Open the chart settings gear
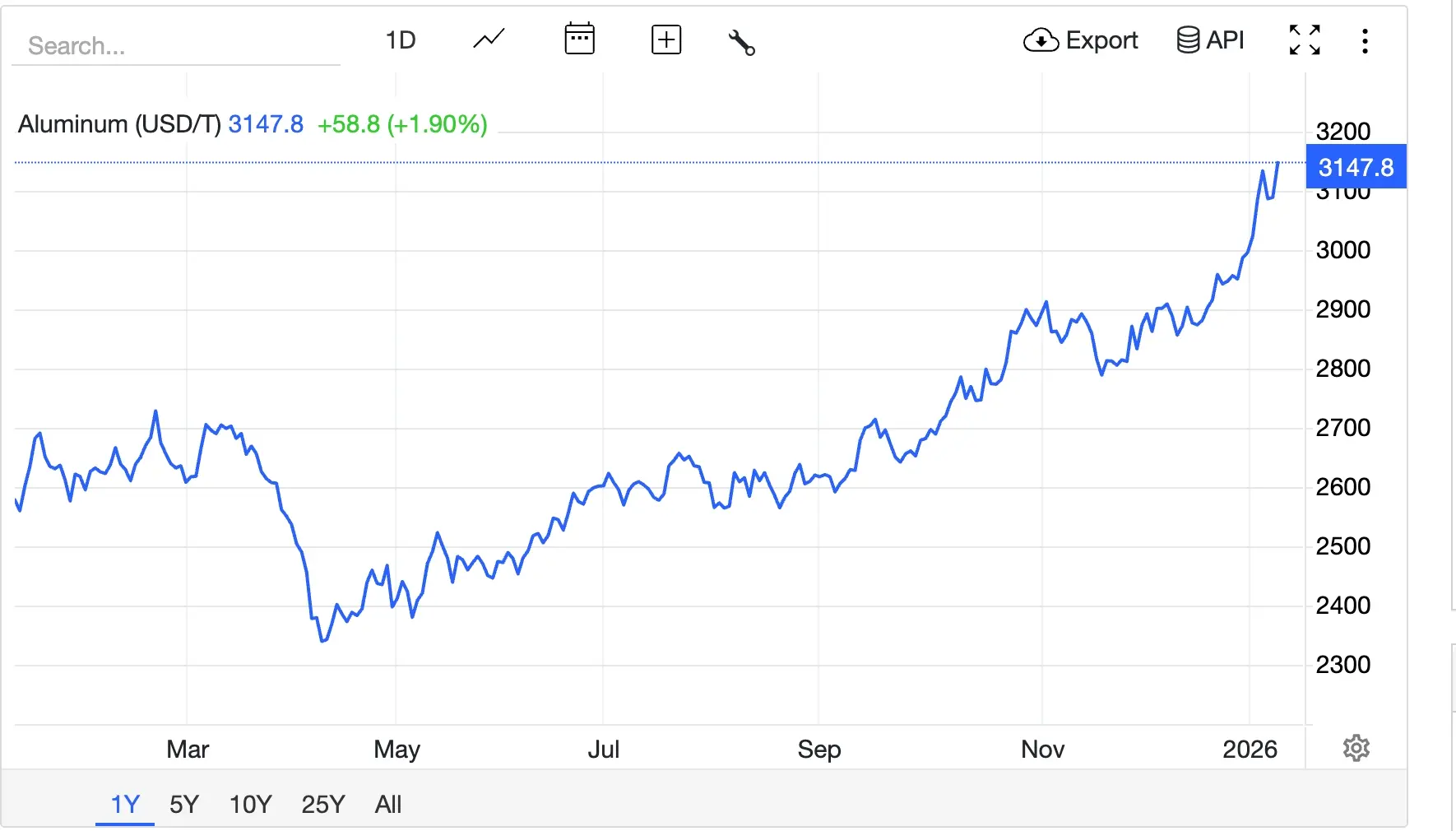Viewport: 1456px width, 831px height. click(x=1356, y=747)
